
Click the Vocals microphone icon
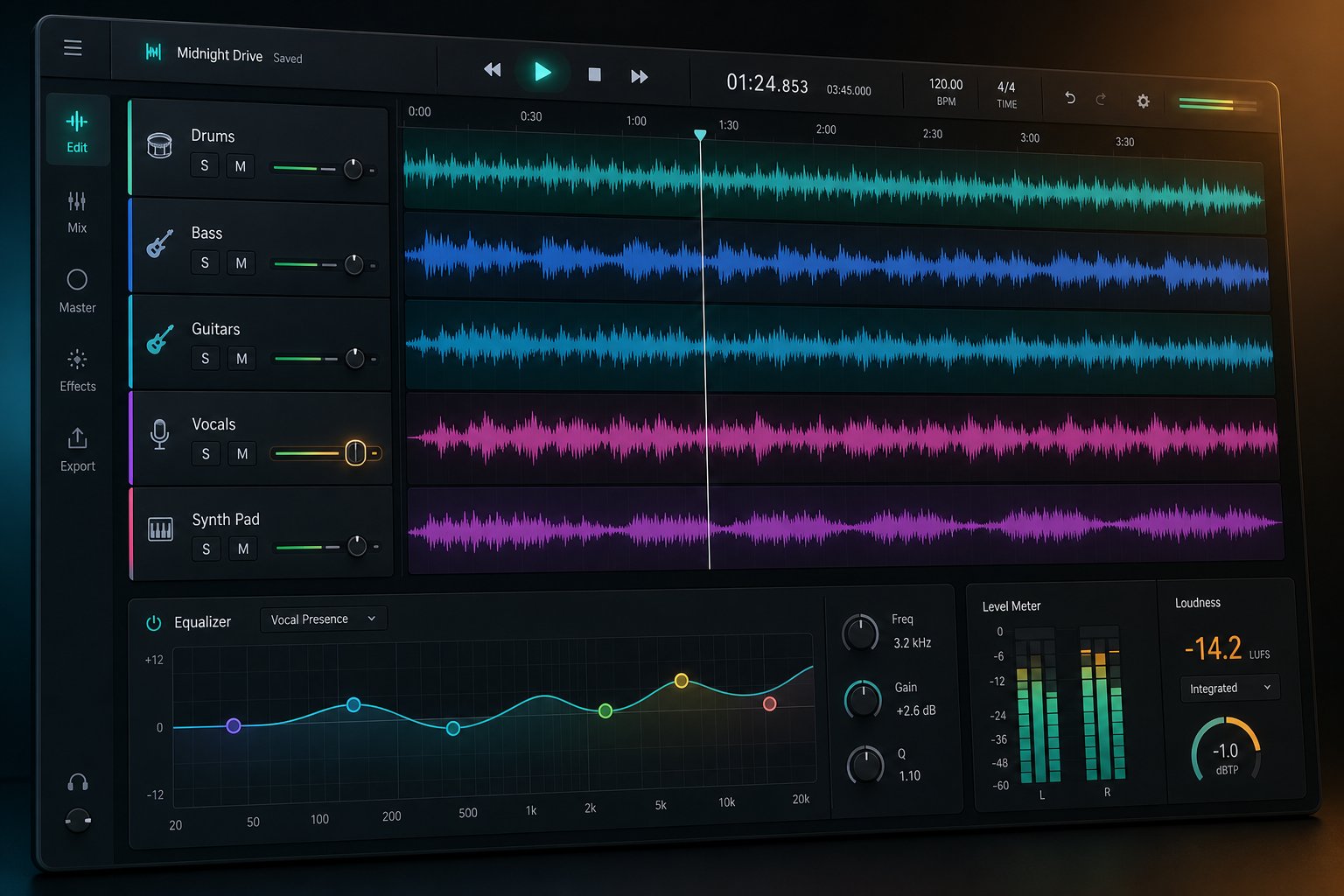coord(159,434)
